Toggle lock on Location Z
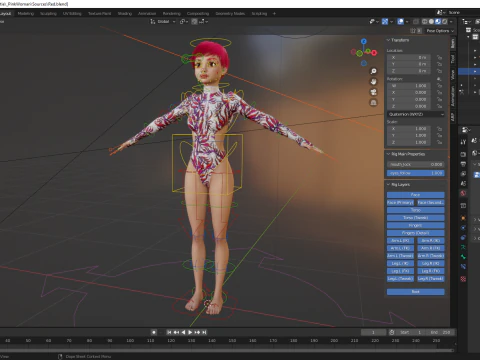The image size is (480, 360). (x=439, y=71)
